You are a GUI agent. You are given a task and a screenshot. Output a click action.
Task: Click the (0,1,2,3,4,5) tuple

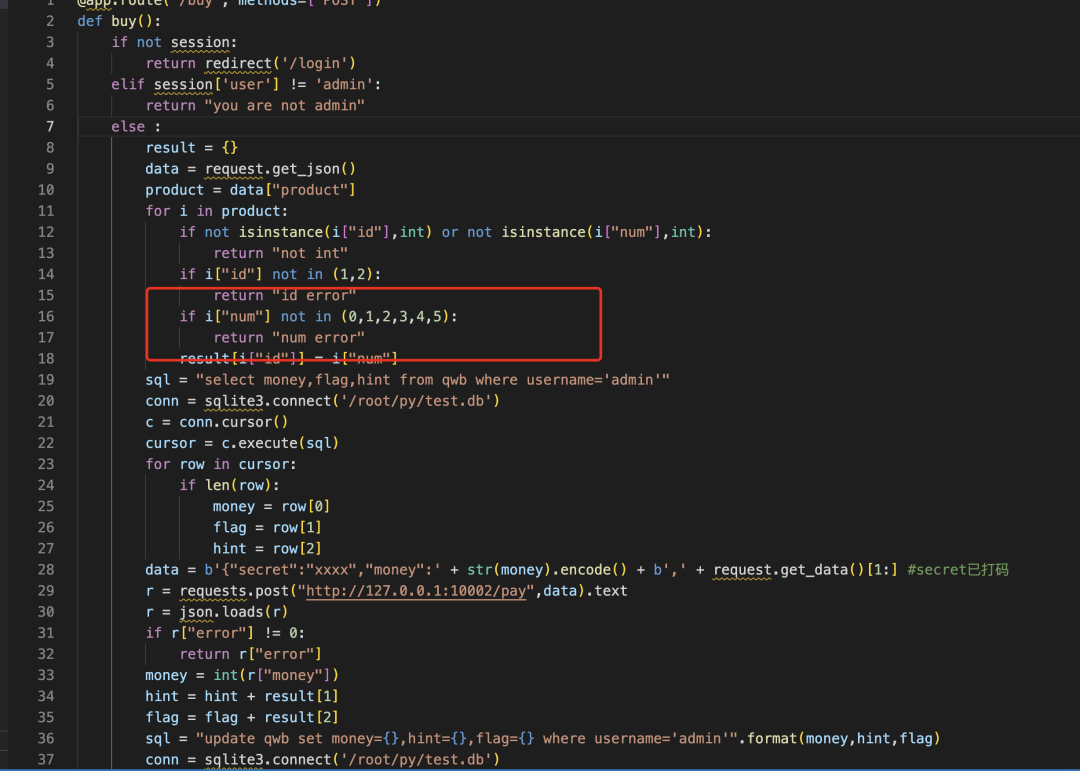[395, 316]
